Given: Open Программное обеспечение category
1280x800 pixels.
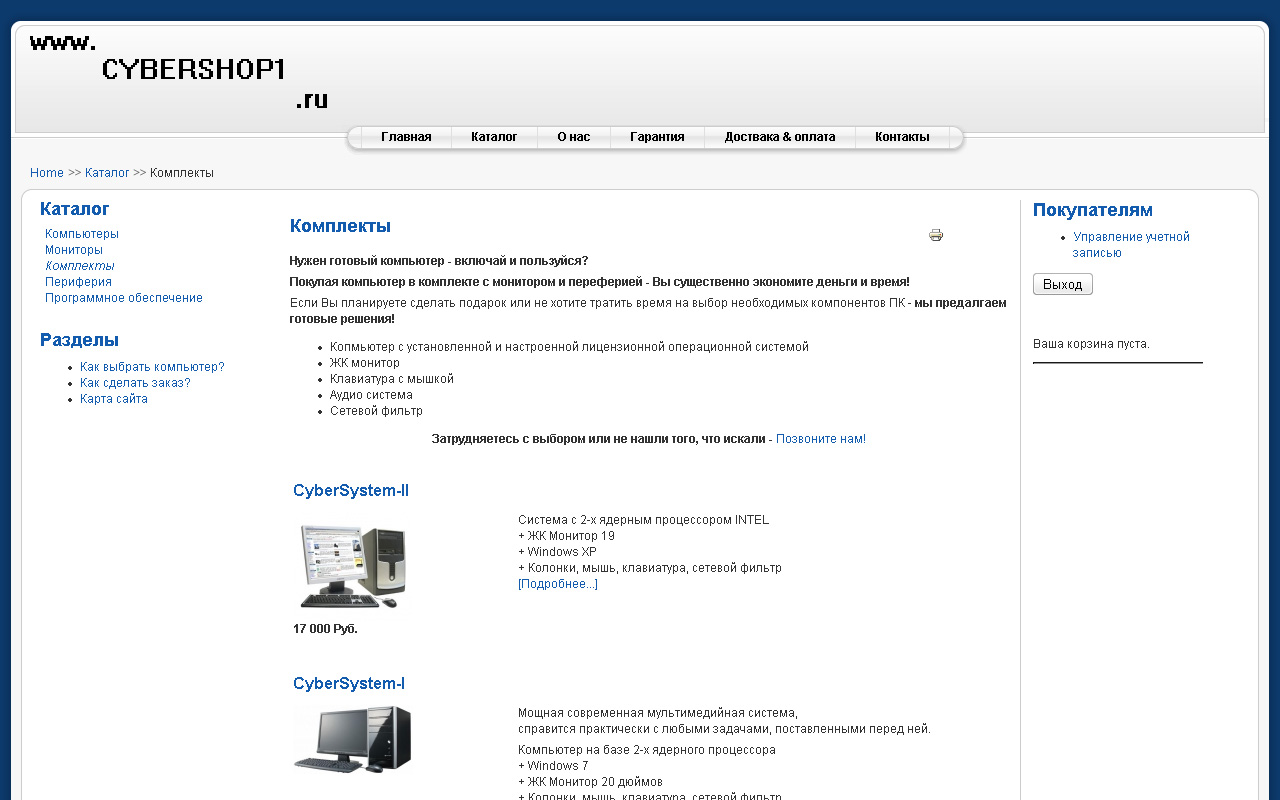Looking at the screenshot, I should click(123, 297).
